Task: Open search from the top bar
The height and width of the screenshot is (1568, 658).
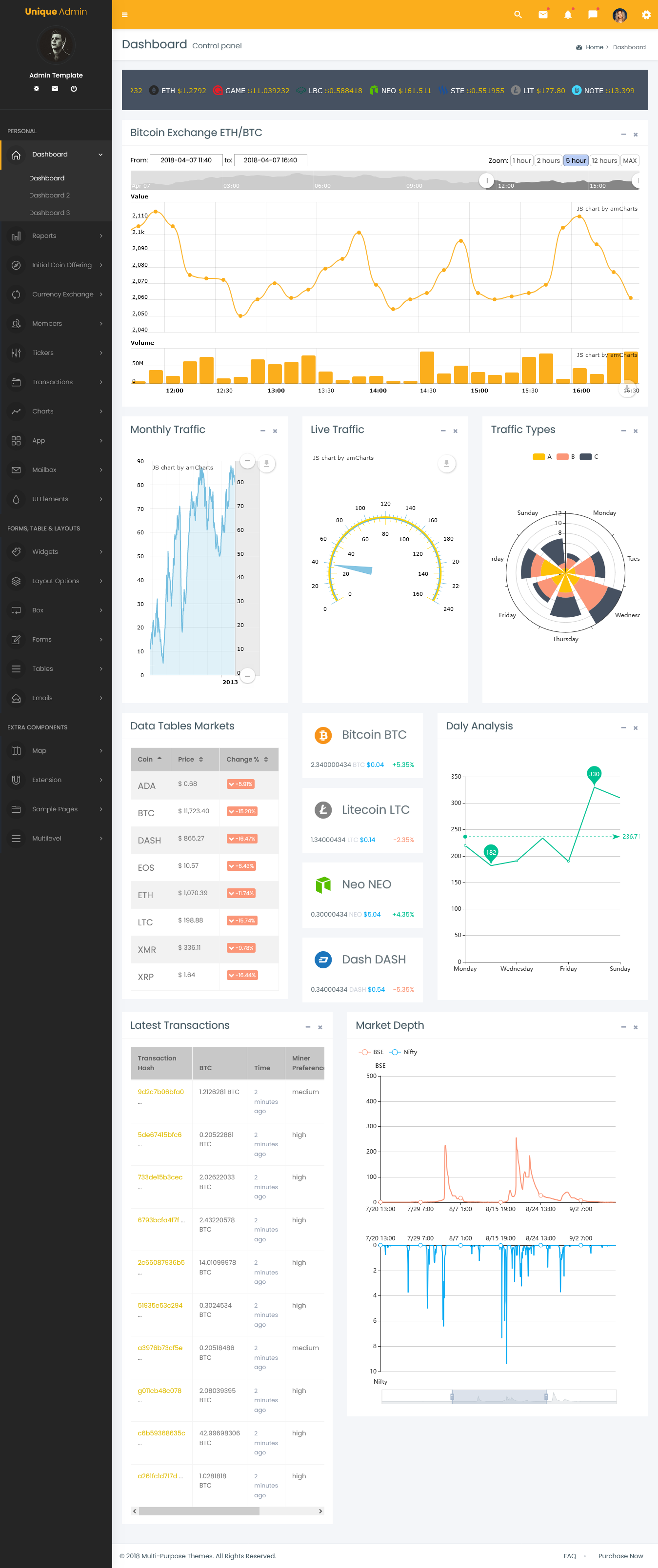Action: click(x=518, y=15)
